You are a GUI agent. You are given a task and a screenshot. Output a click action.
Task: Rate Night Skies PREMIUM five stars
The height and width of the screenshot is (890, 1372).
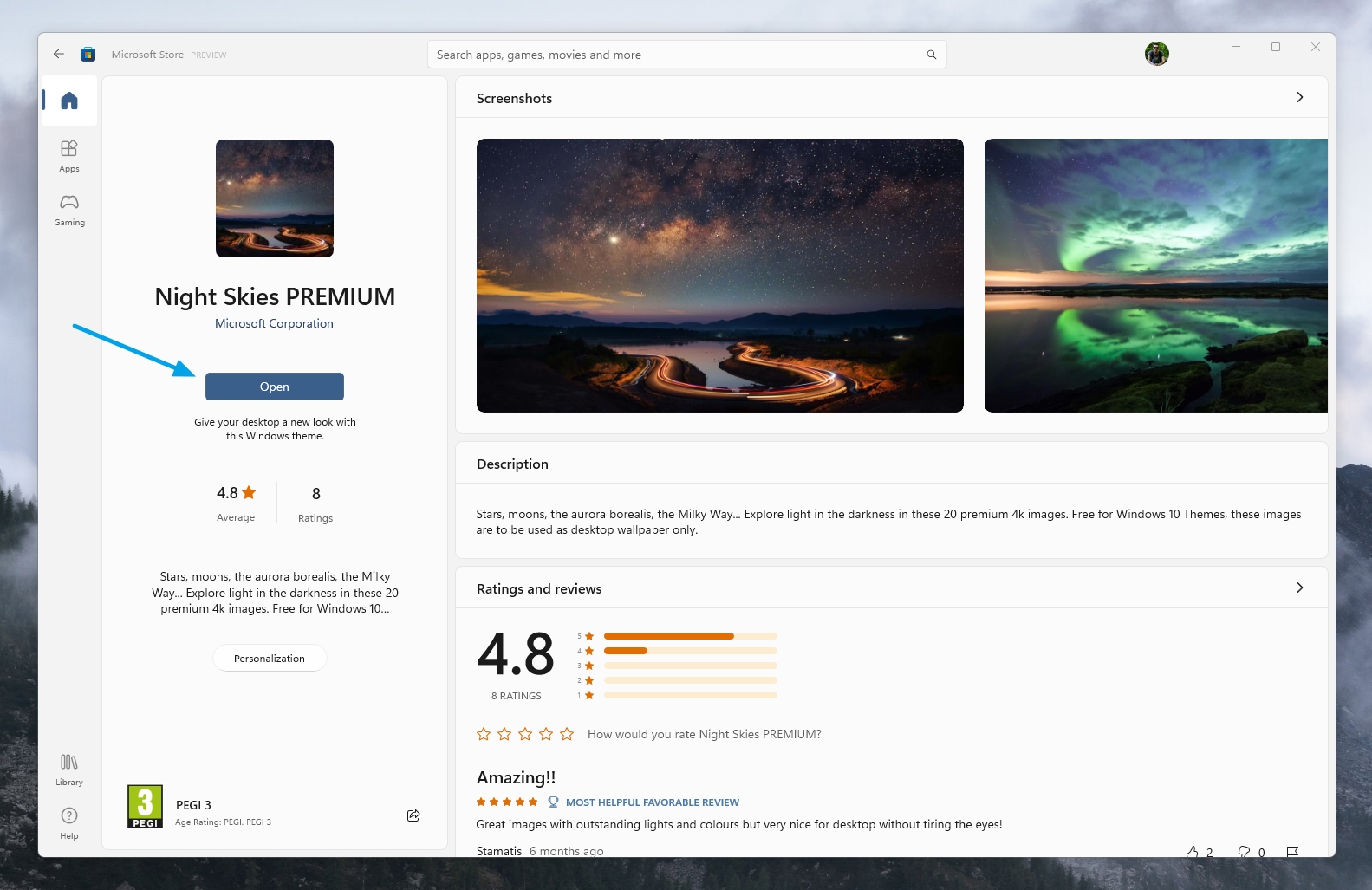[x=567, y=734]
